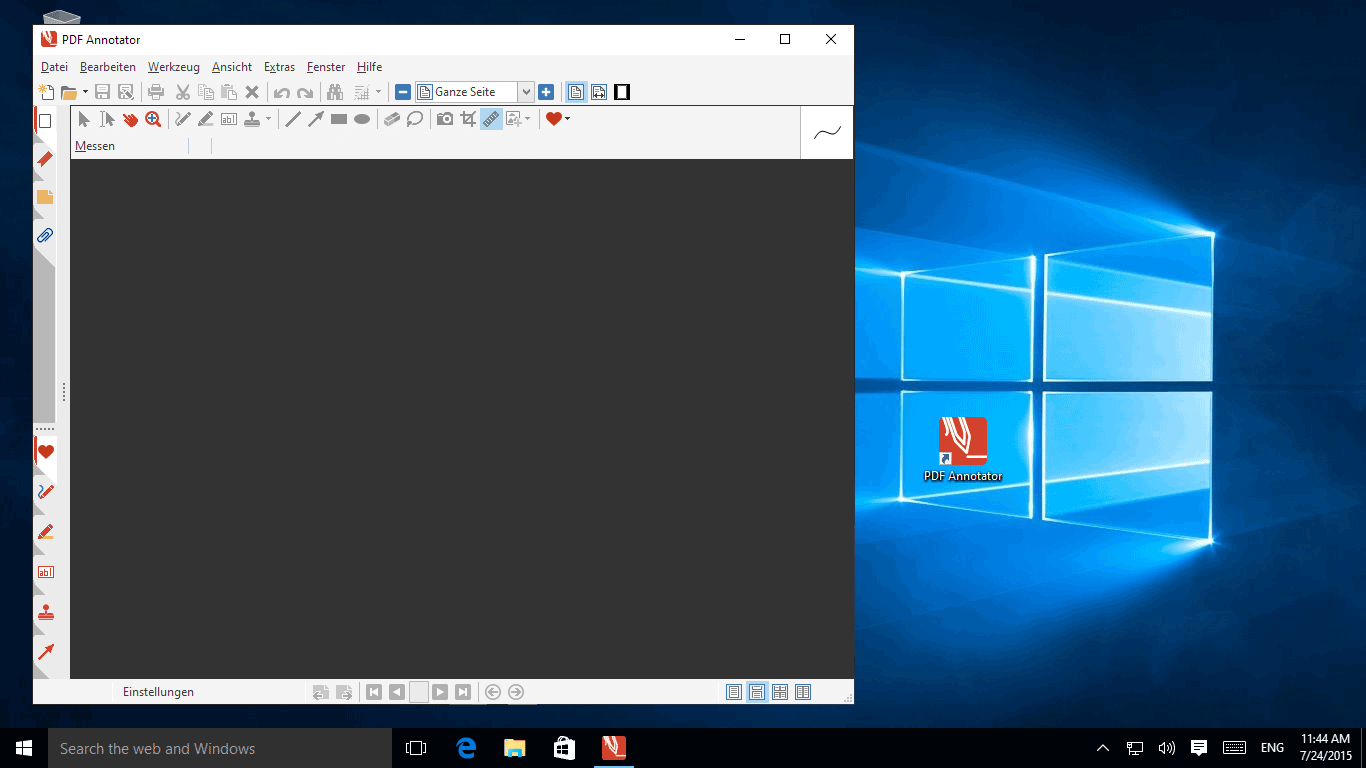
Task: Open the favorites heart dropdown
Action: click(568, 119)
